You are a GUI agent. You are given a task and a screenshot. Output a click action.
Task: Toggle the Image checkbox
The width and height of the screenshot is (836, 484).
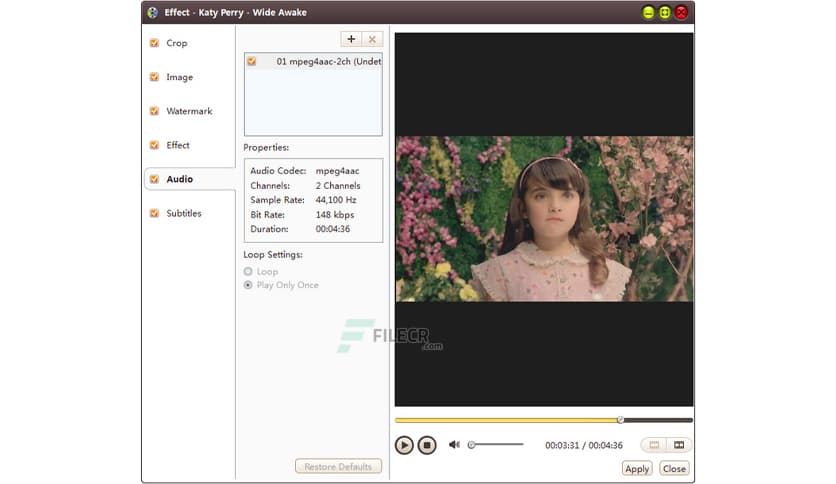tap(155, 77)
